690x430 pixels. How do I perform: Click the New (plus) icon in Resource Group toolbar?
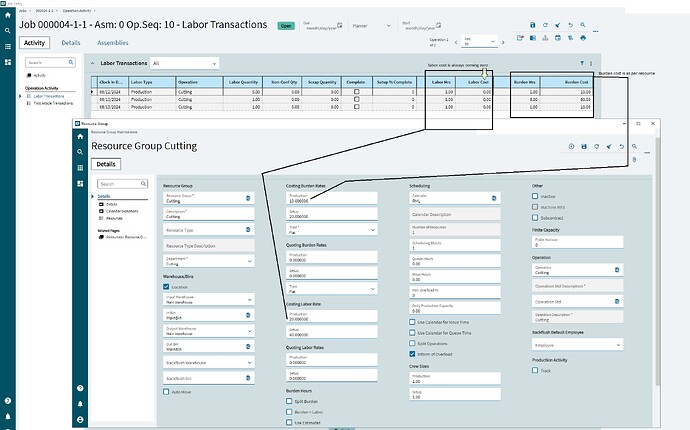pos(571,147)
